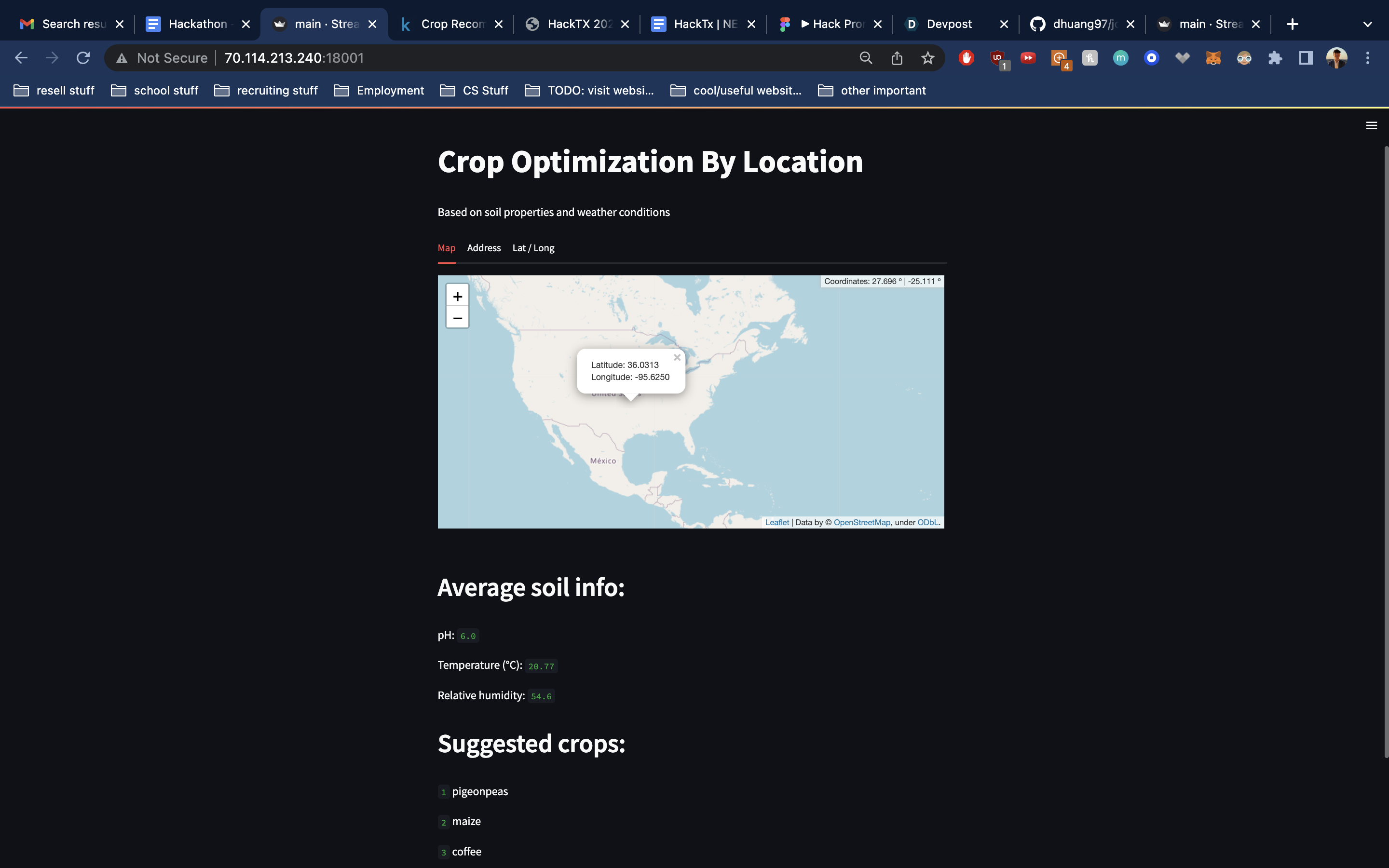The height and width of the screenshot is (868, 1389).
Task: Open the Chrome three-dot menu
Action: (x=1368, y=58)
